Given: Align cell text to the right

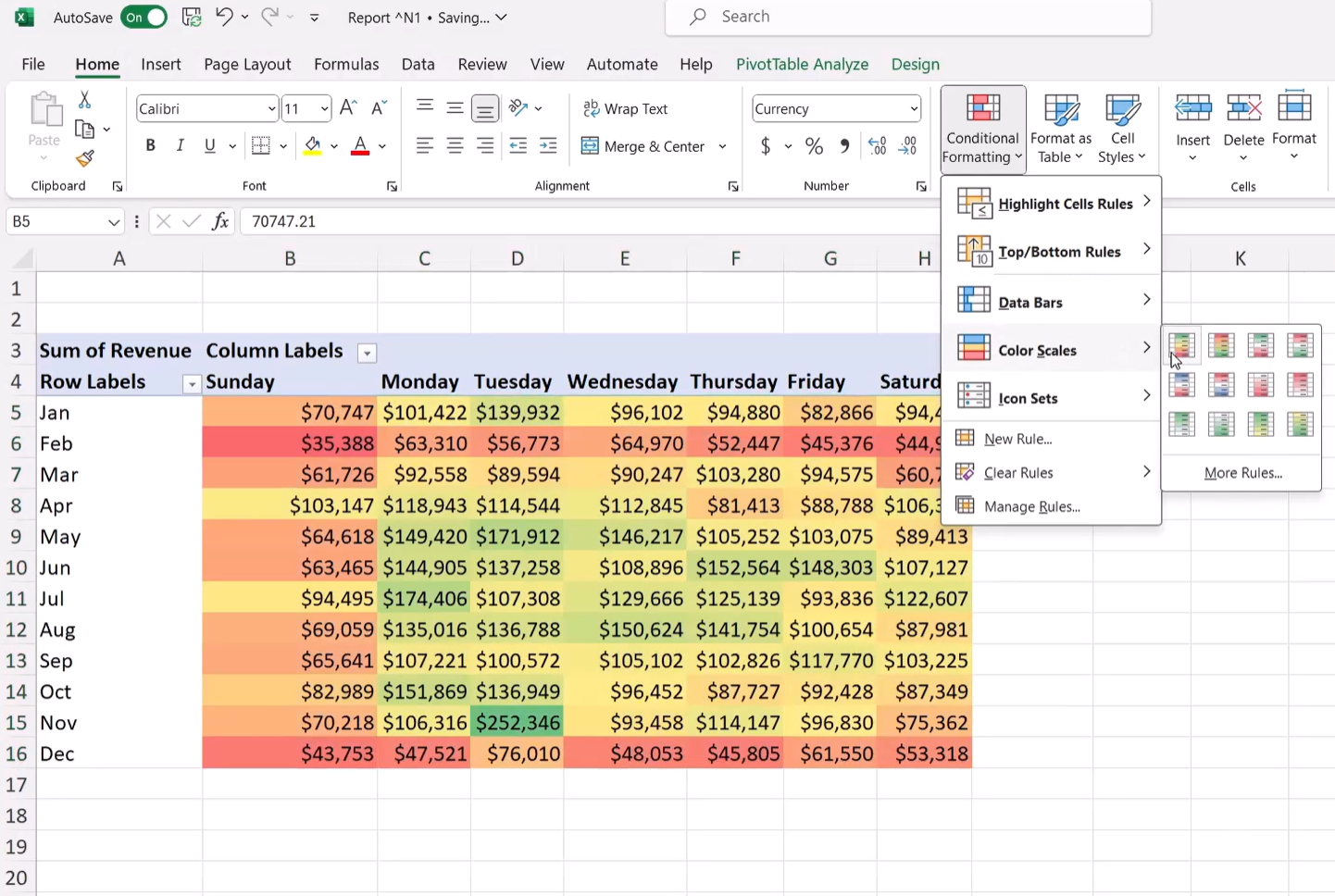Looking at the screenshot, I should pyautogui.click(x=485, y=145).
